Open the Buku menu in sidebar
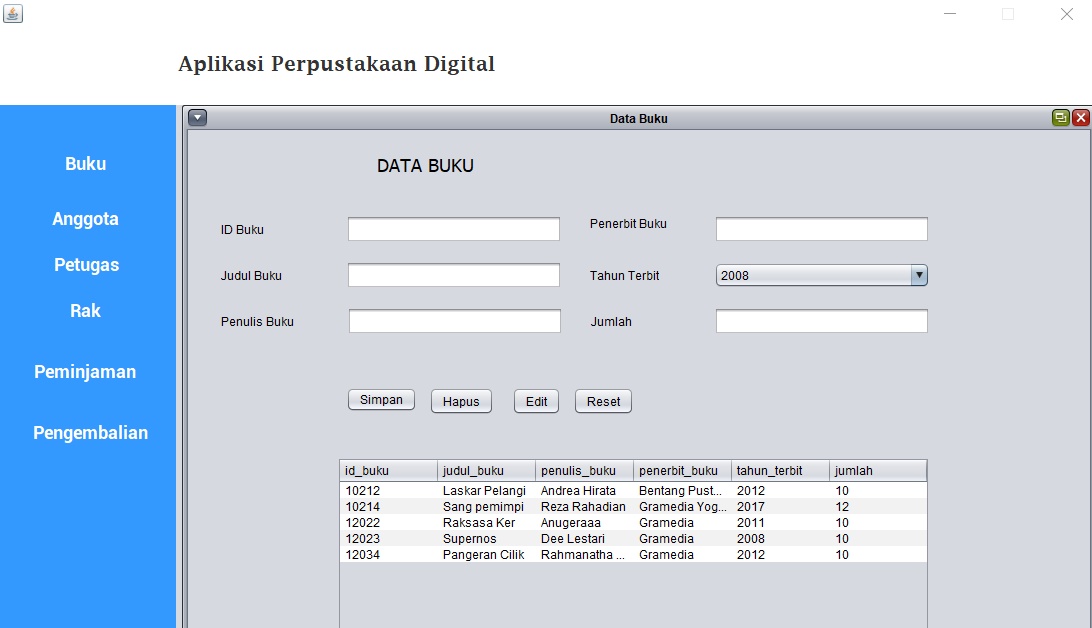The image size is (1092, 628). point(86,164)
